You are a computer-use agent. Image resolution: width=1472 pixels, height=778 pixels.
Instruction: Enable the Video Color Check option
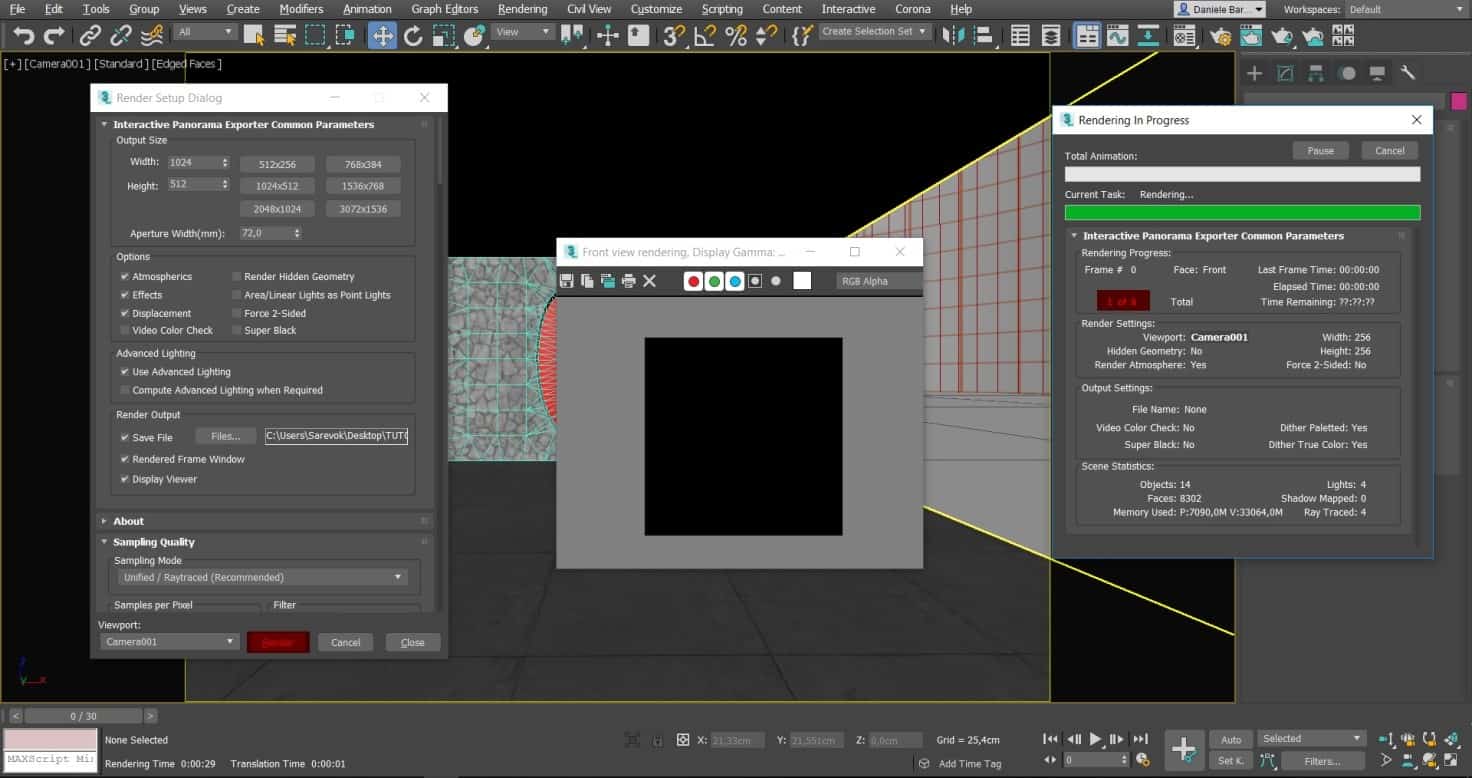pos(124,330)
